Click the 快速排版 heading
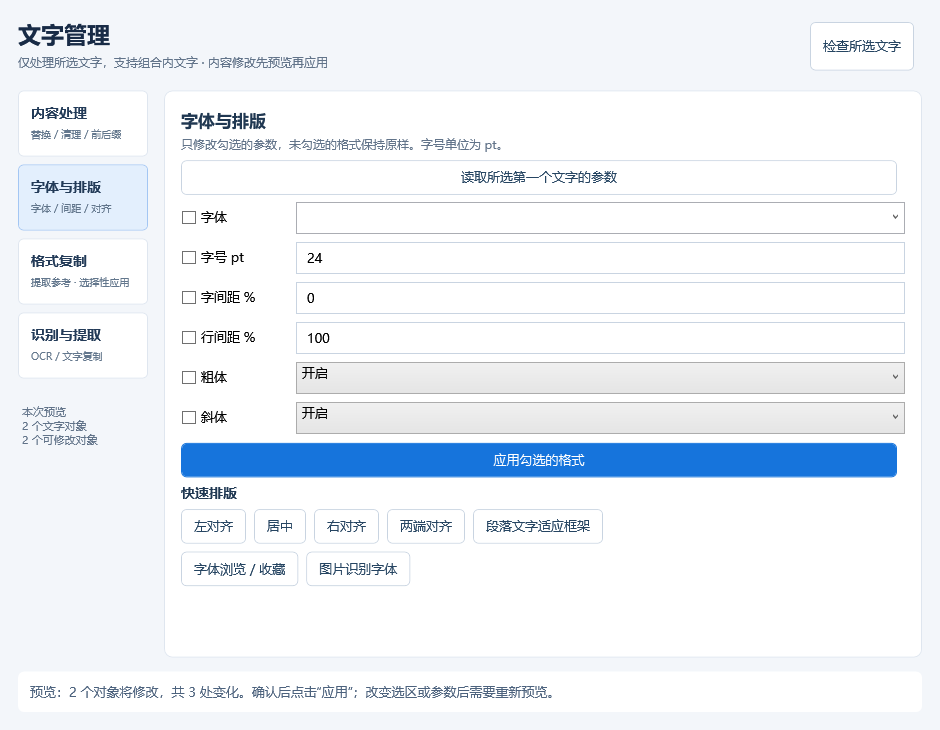The image size is (940, 730). click(209, 493)
